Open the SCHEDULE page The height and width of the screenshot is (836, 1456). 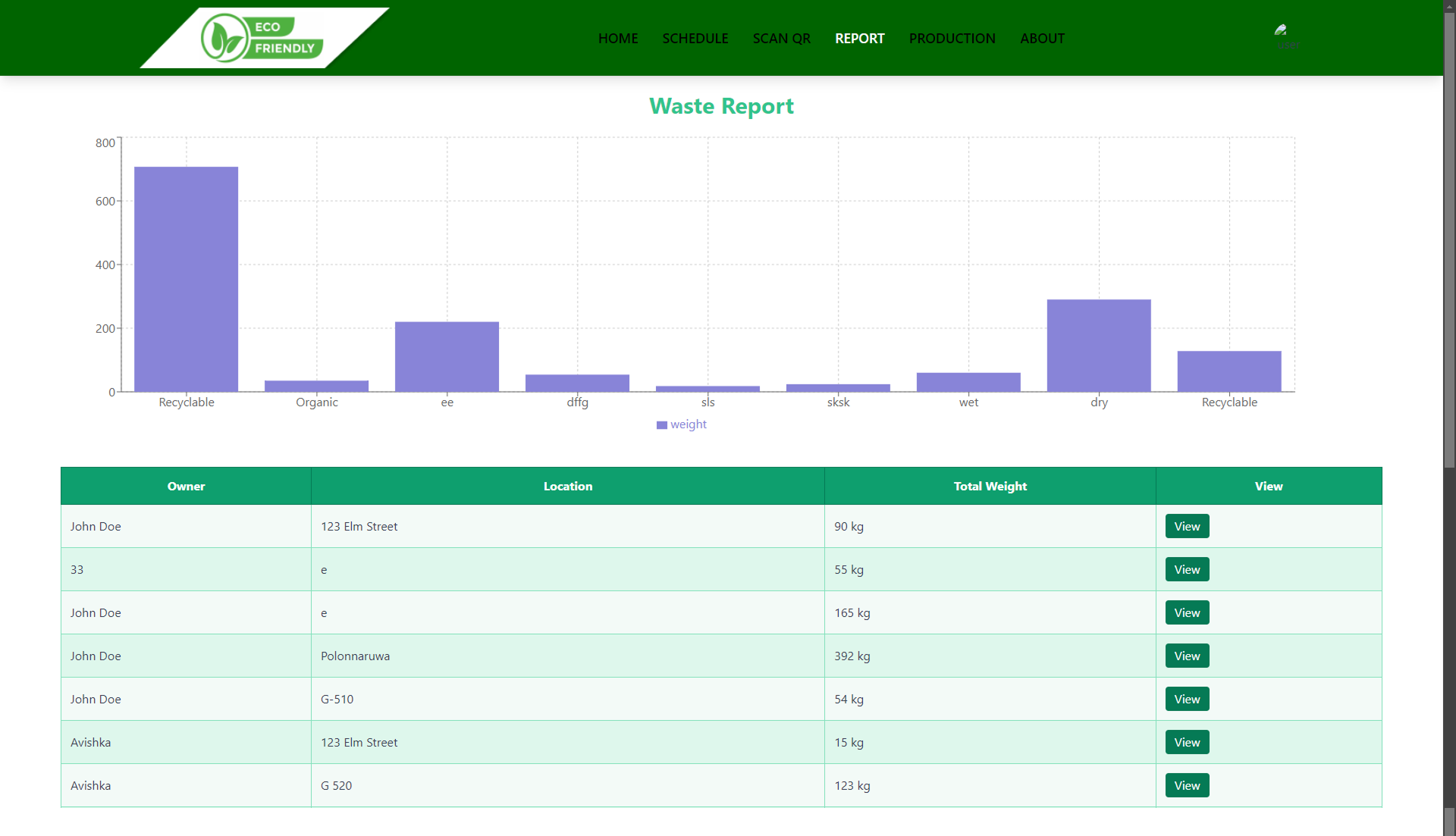[695, 38]
